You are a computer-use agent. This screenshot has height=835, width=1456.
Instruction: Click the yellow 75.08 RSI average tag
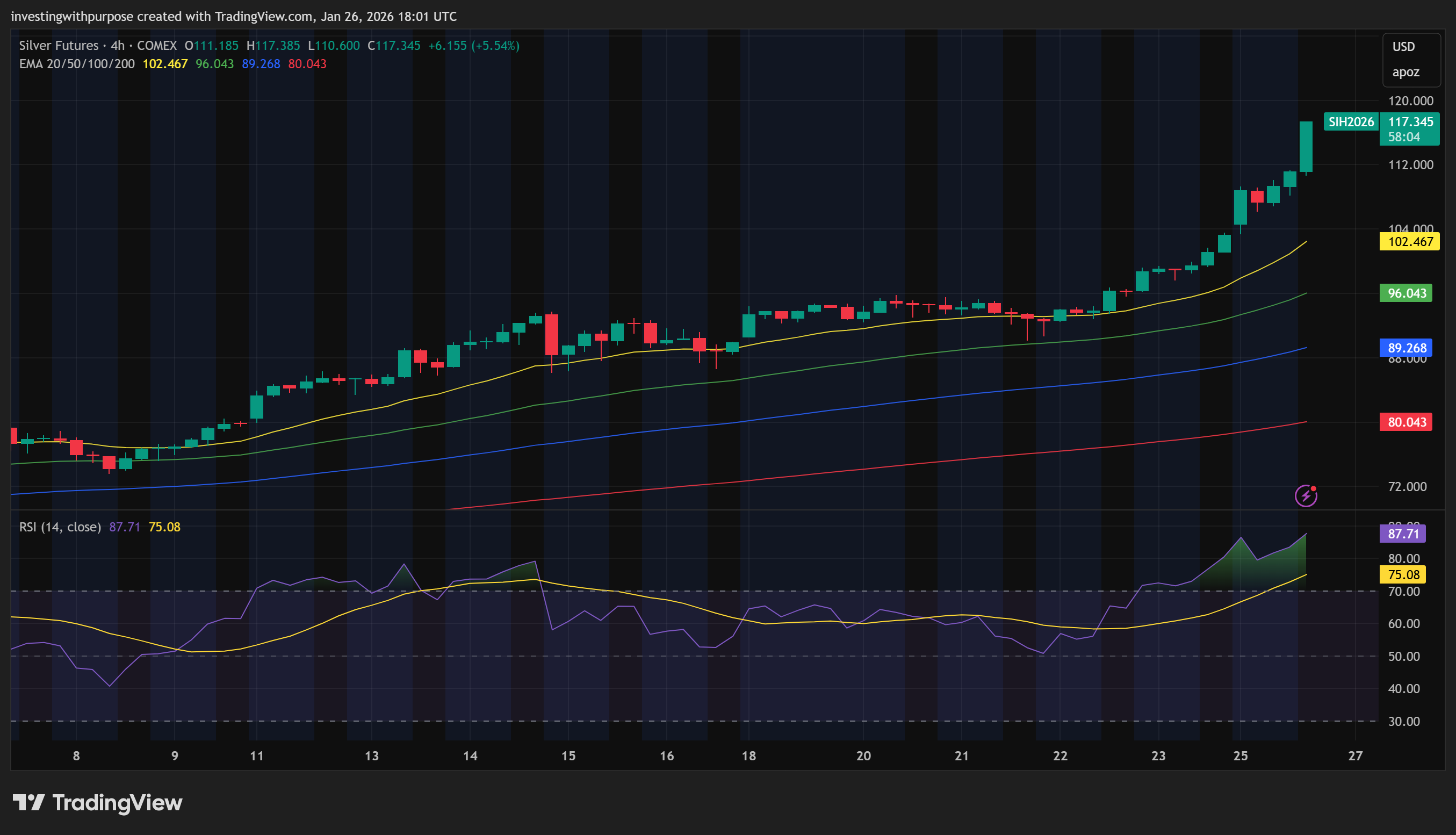(1402, 574)
